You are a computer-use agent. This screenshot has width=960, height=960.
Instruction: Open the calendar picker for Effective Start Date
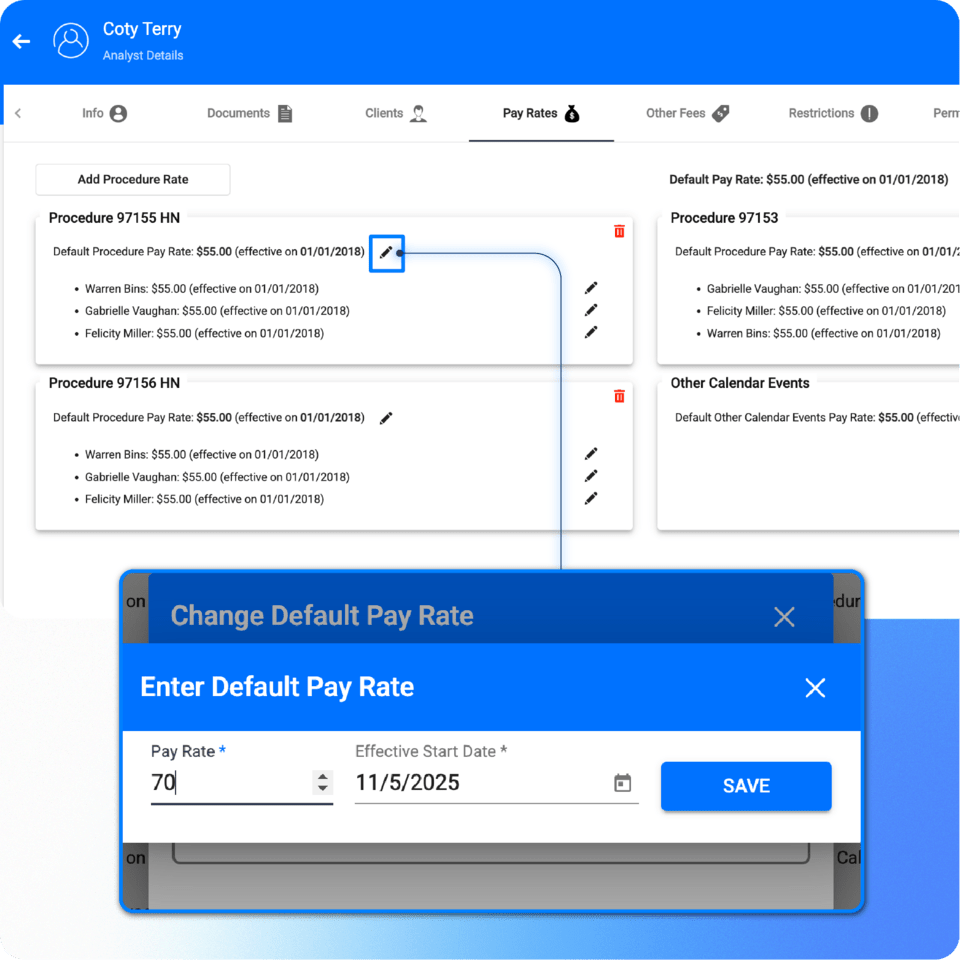tap(623, 784)
